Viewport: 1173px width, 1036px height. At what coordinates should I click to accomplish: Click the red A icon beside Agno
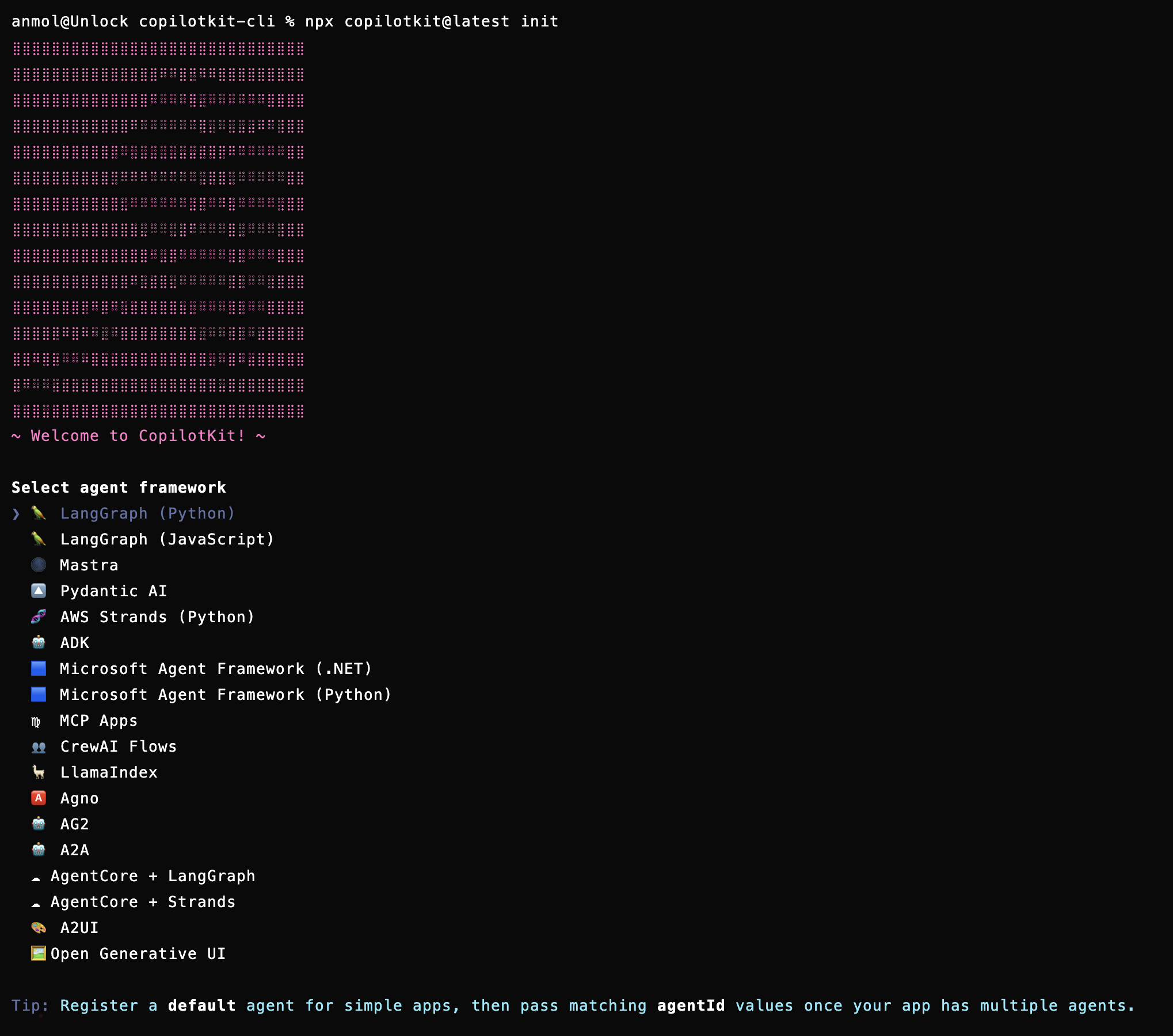click(39, 798)
